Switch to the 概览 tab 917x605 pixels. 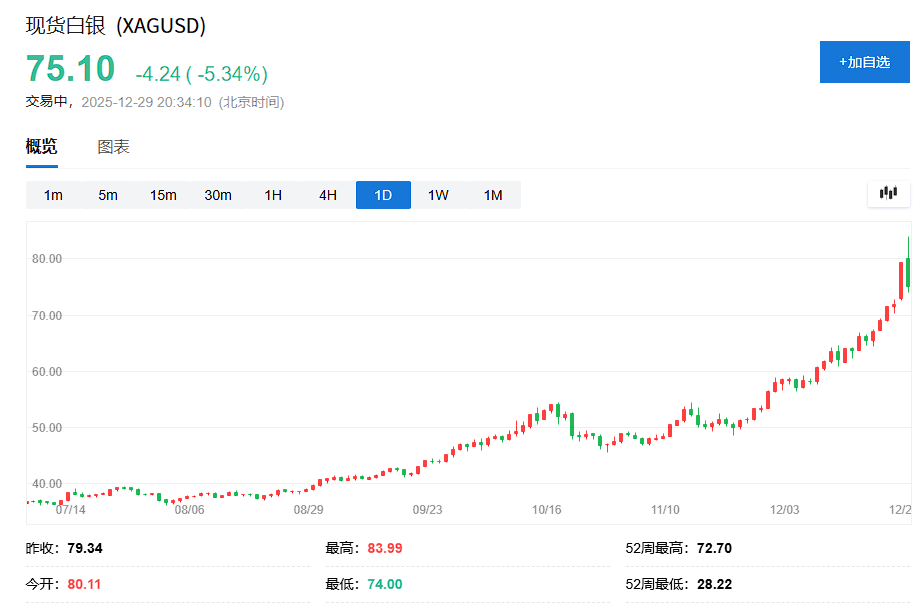point(42,147)
